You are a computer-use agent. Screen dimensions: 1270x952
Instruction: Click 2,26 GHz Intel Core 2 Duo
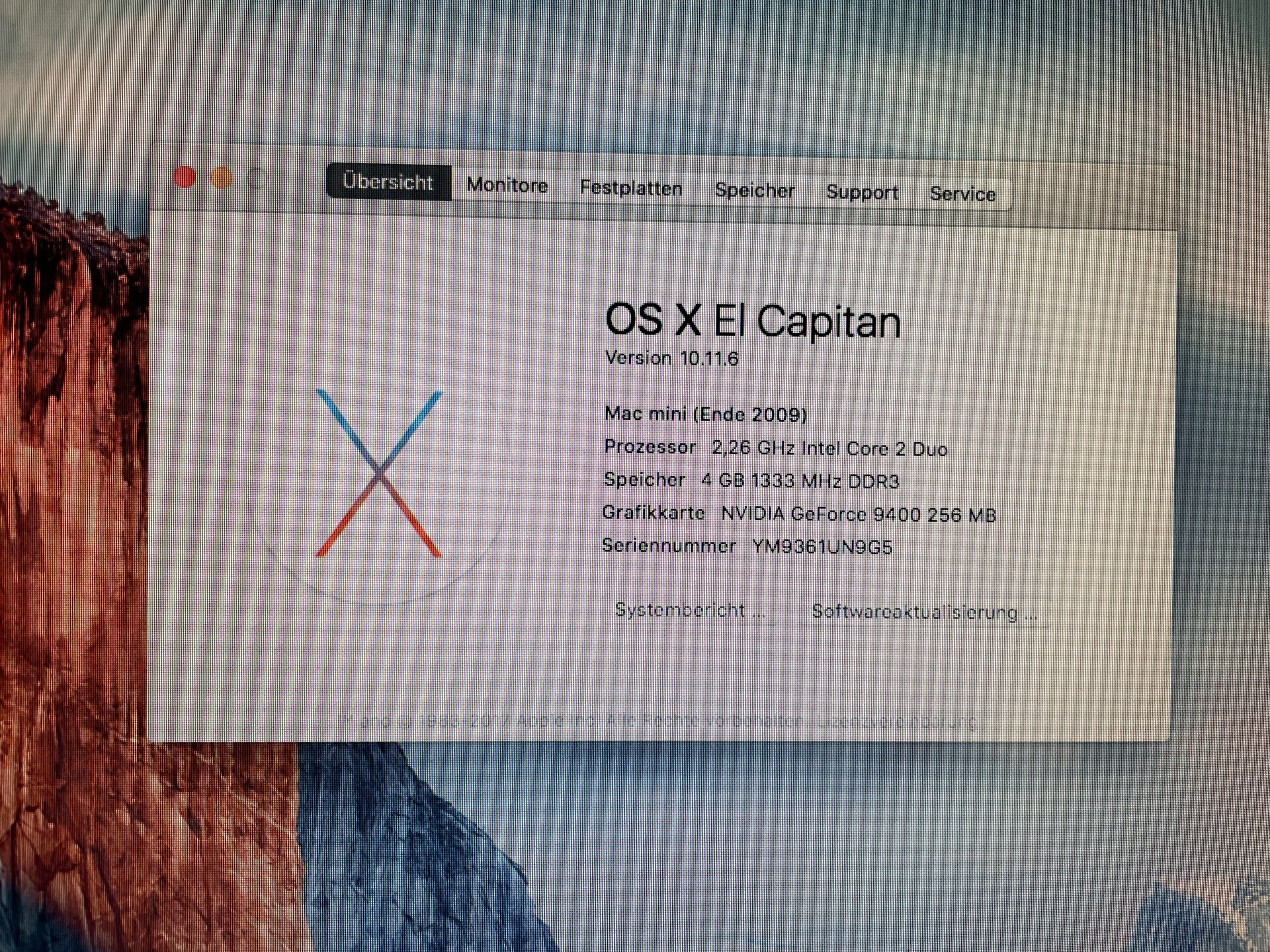(829, 448)
